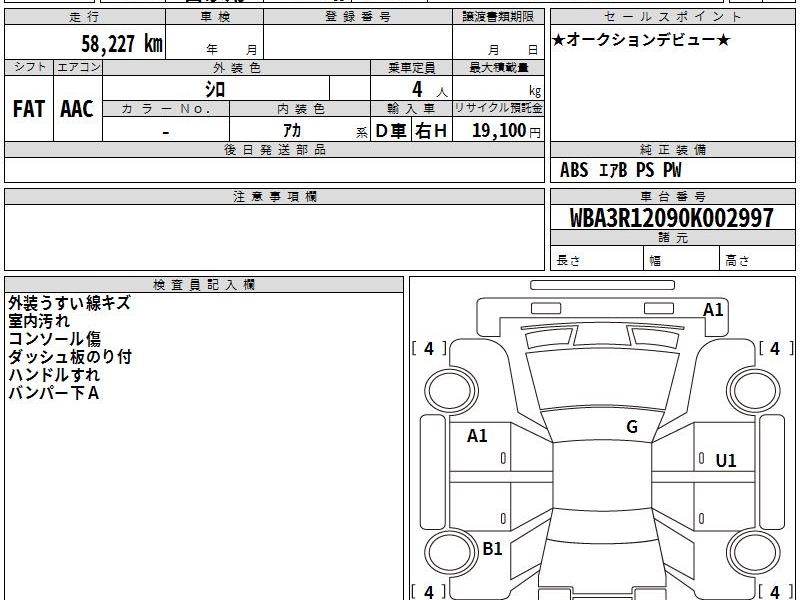Viewport: 800px width, 600px height.
Task: Select the A1 mark on the front bumper
Action: click(713, 310)
